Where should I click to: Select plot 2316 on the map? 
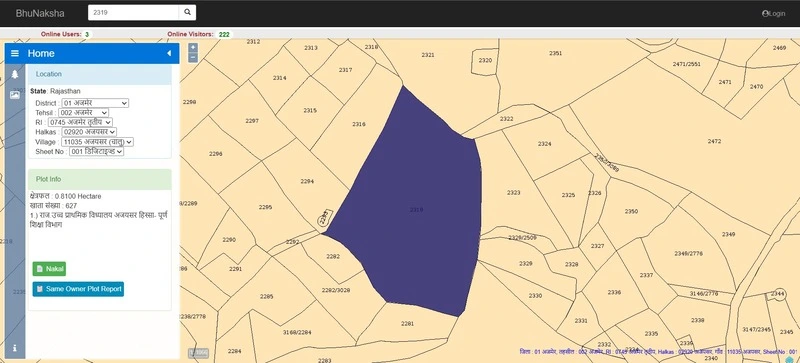[359, 124]
